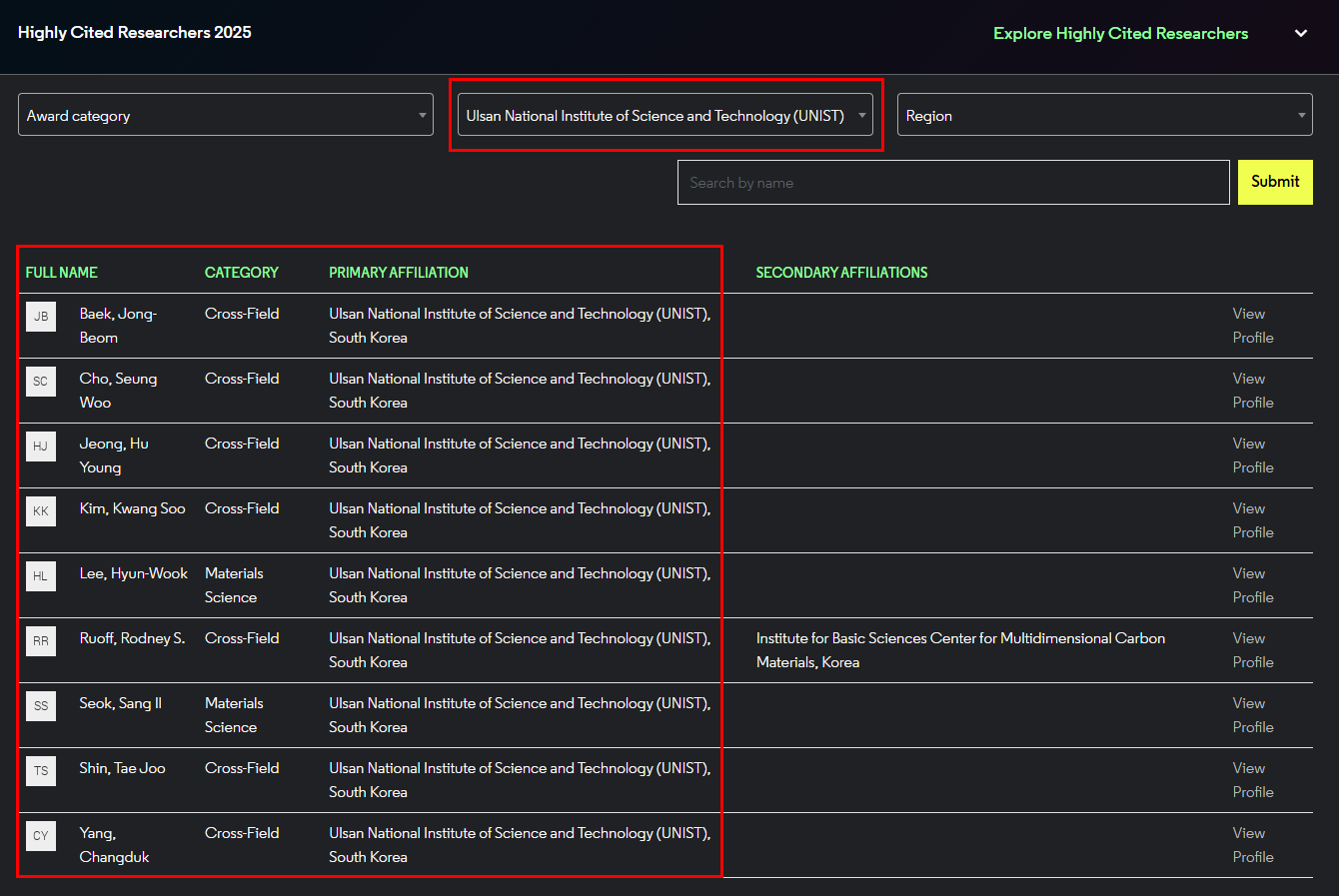Open the Award category dropdown
Viewport: 1339px width, 896px height.
[x=225, y=115]
